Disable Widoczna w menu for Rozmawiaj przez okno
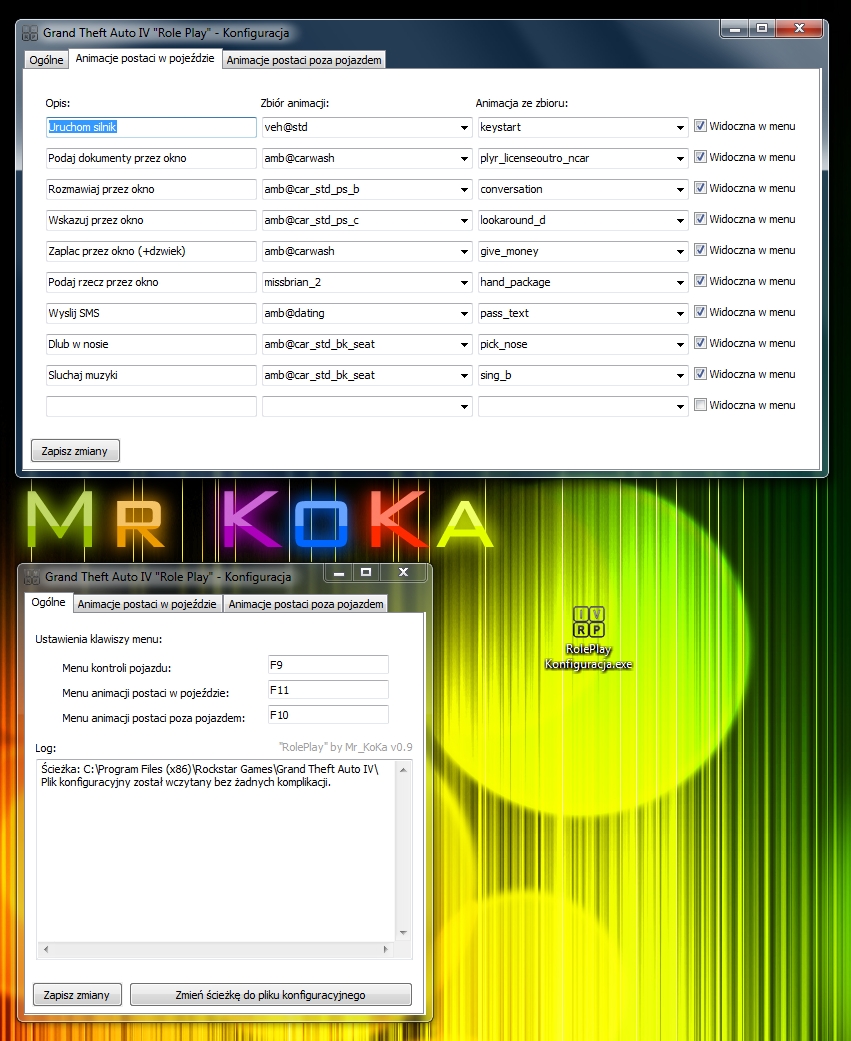Image resolution: width=851 pixels, height=1041 pixels. pyautogui.click(x=700, y=188)
